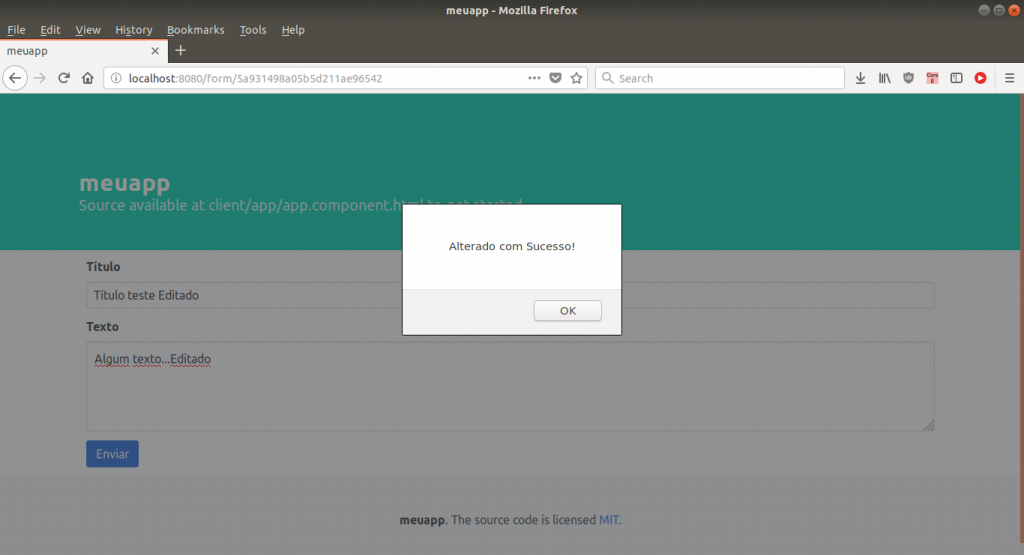Open the History menu
The width and height of the screenshot is (1024, 555).
click(133, 30)
